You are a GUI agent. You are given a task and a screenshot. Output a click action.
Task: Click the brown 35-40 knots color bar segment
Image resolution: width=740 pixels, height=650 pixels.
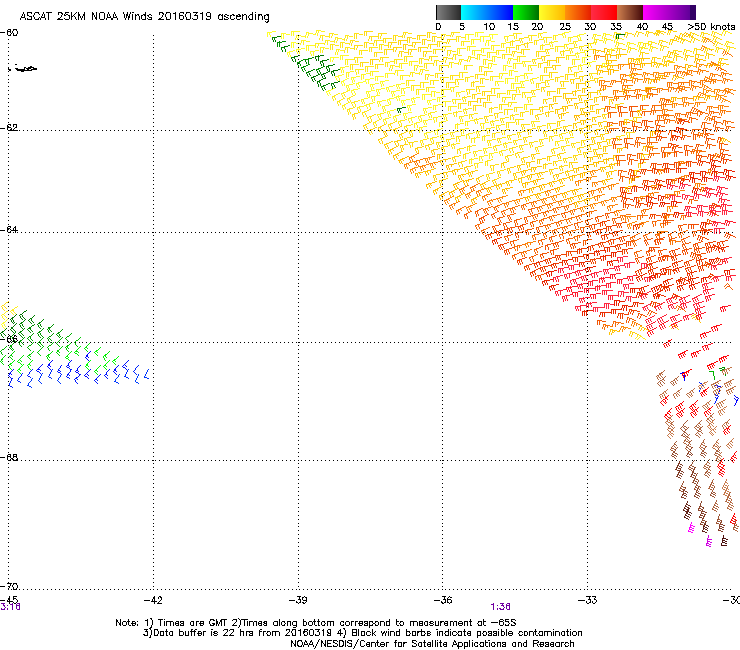pyautogui.click(x=630, y=12)
